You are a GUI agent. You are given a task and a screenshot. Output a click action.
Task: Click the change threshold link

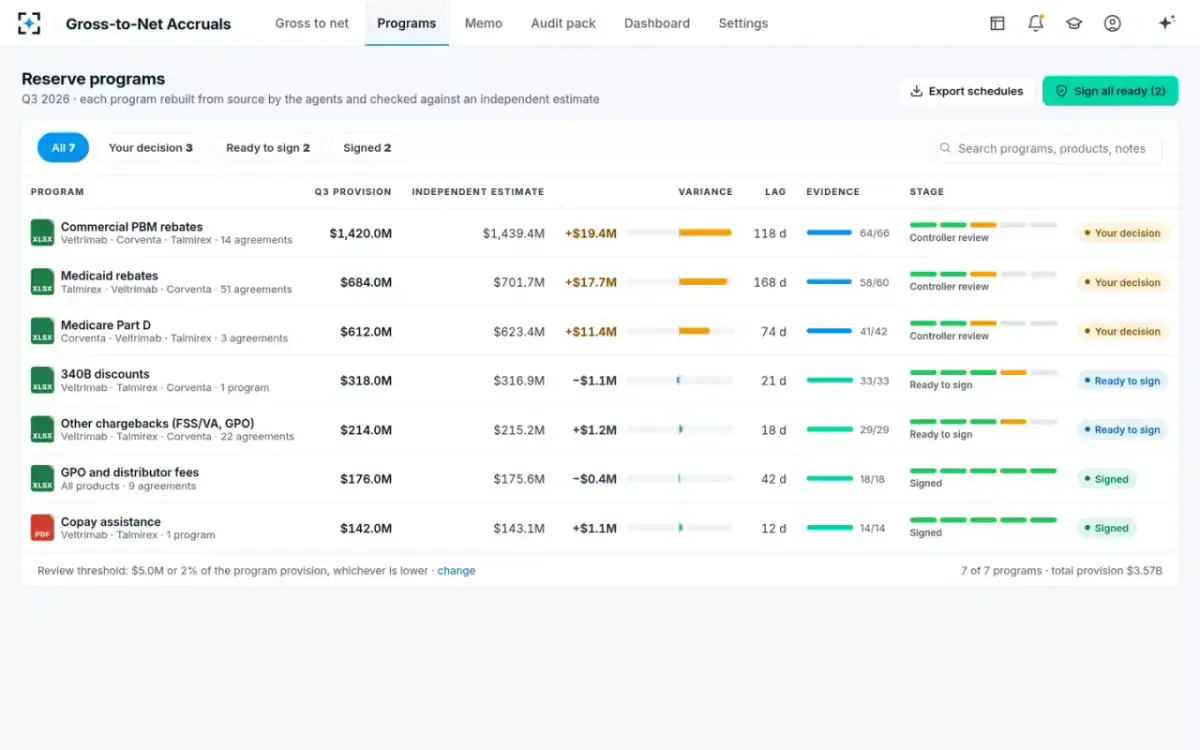tap(456, 571)
